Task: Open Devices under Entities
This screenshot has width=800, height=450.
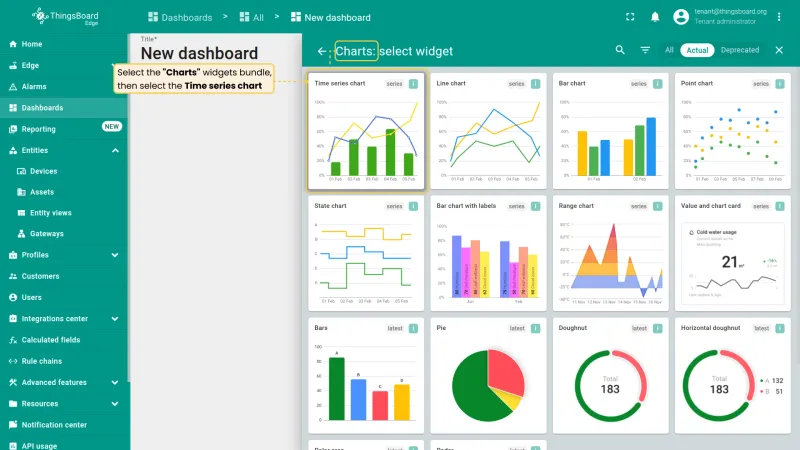Action: tap(63, 171)
